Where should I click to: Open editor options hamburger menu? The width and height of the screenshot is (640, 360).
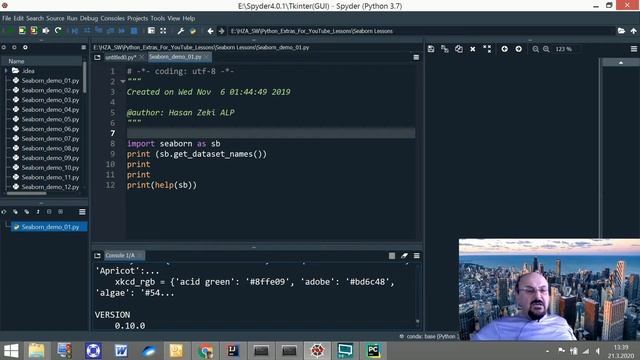[x=416, y=57]
